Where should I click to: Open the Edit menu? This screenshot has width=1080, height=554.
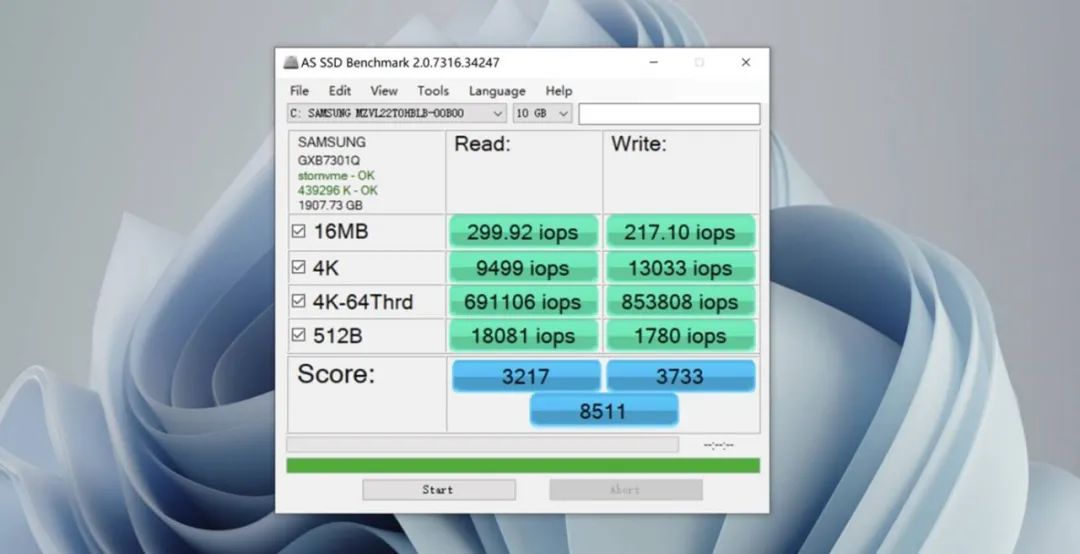(x=340, y=91)
